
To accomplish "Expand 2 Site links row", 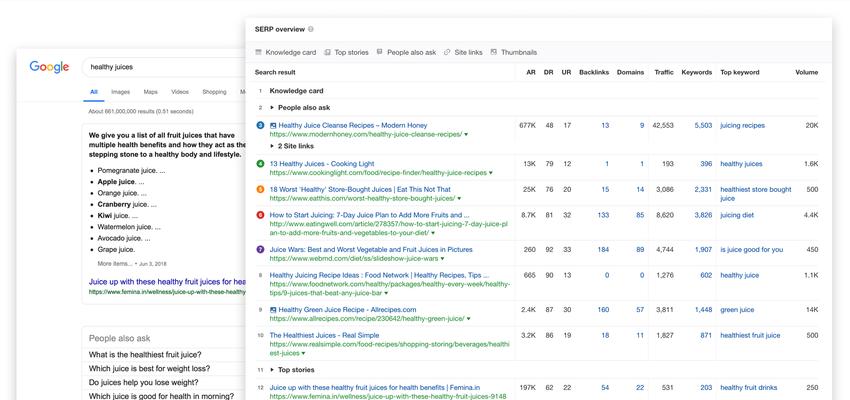I will [272, 146].
